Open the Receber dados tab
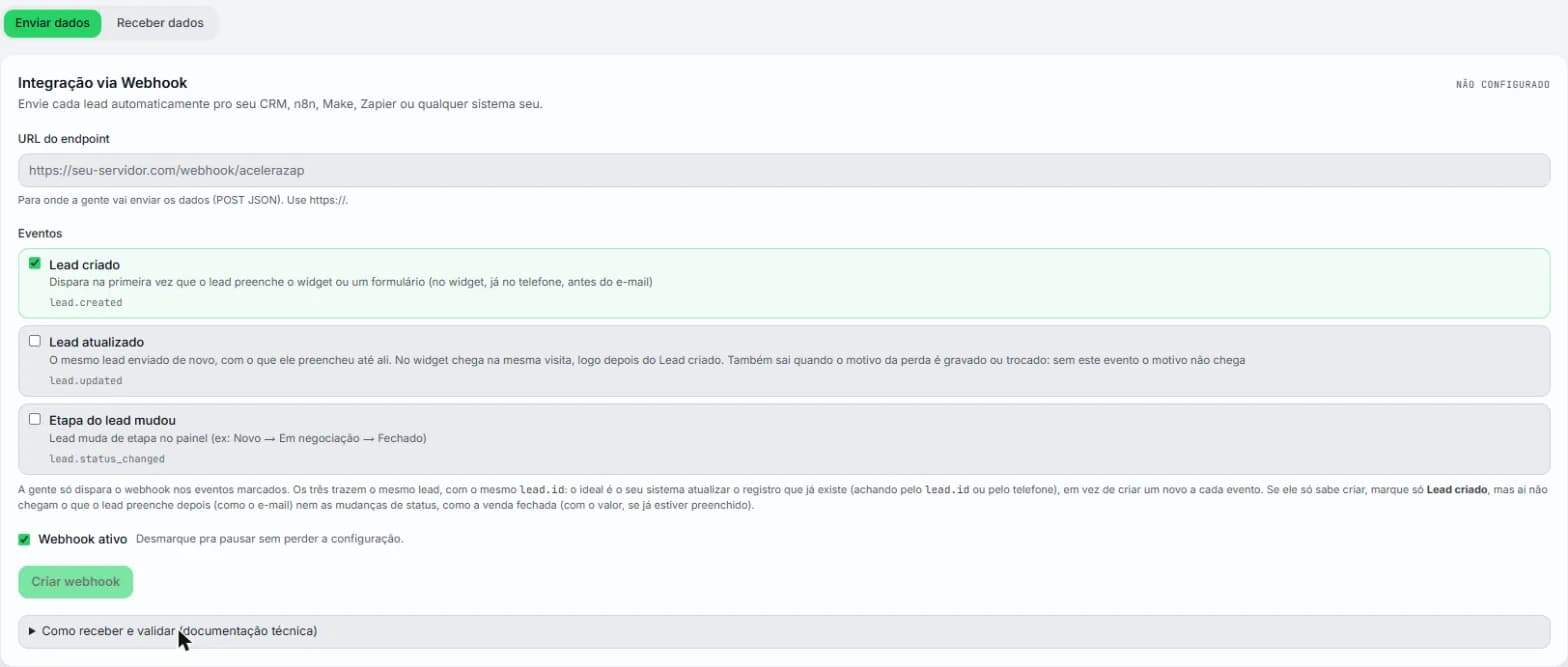1568x667 pixels. tap(160, 22)
